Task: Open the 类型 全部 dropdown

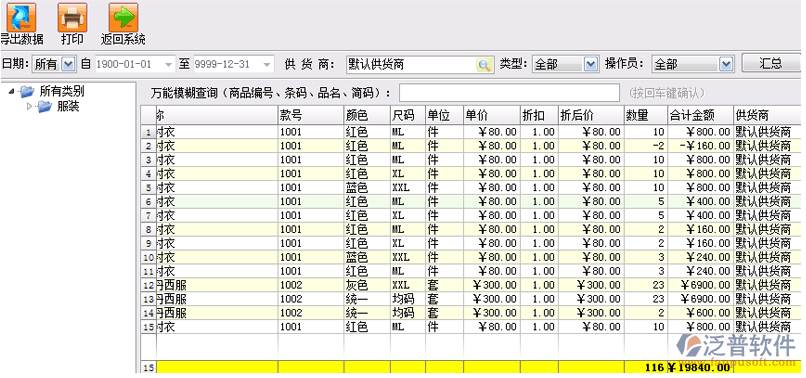Action: tap(591, 64)
